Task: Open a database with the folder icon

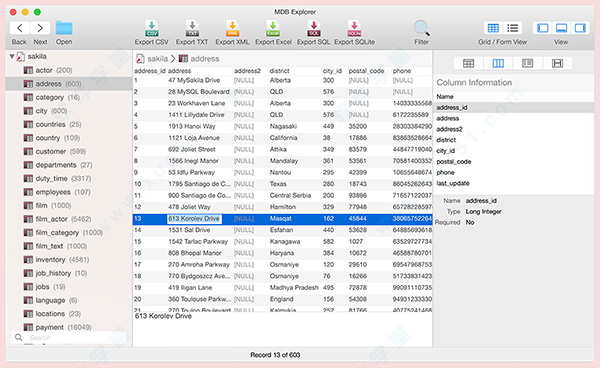Action: tap(64, 28)
